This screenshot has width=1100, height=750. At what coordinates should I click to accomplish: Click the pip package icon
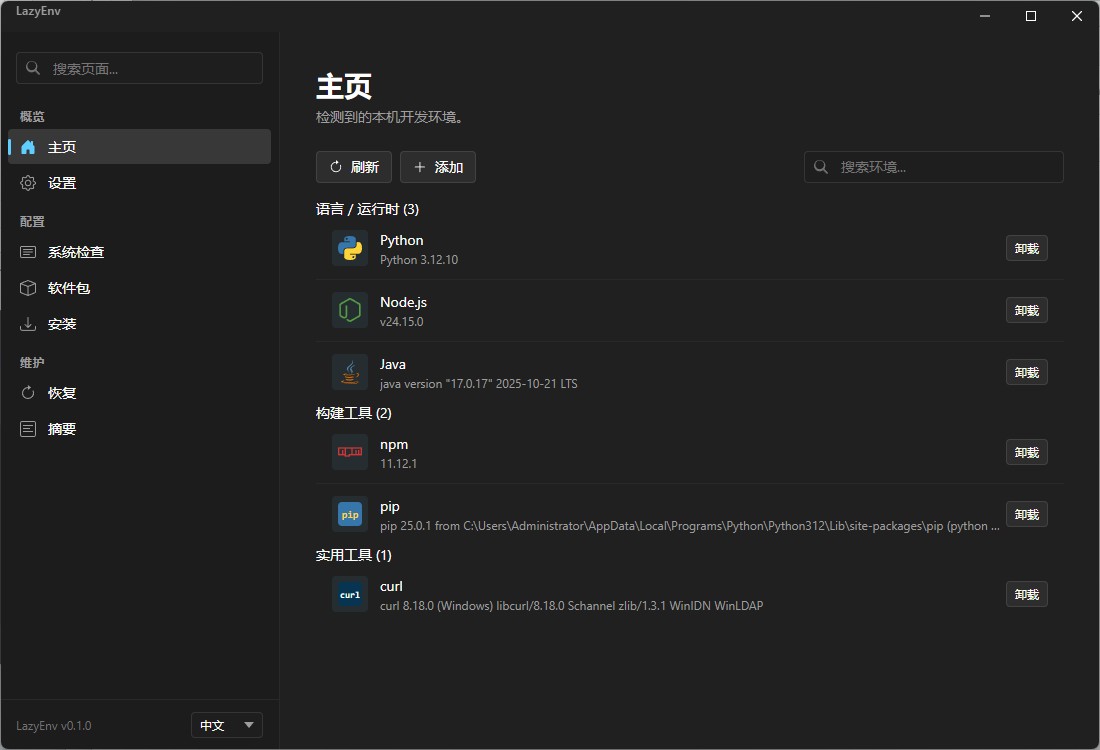(349, 514)
